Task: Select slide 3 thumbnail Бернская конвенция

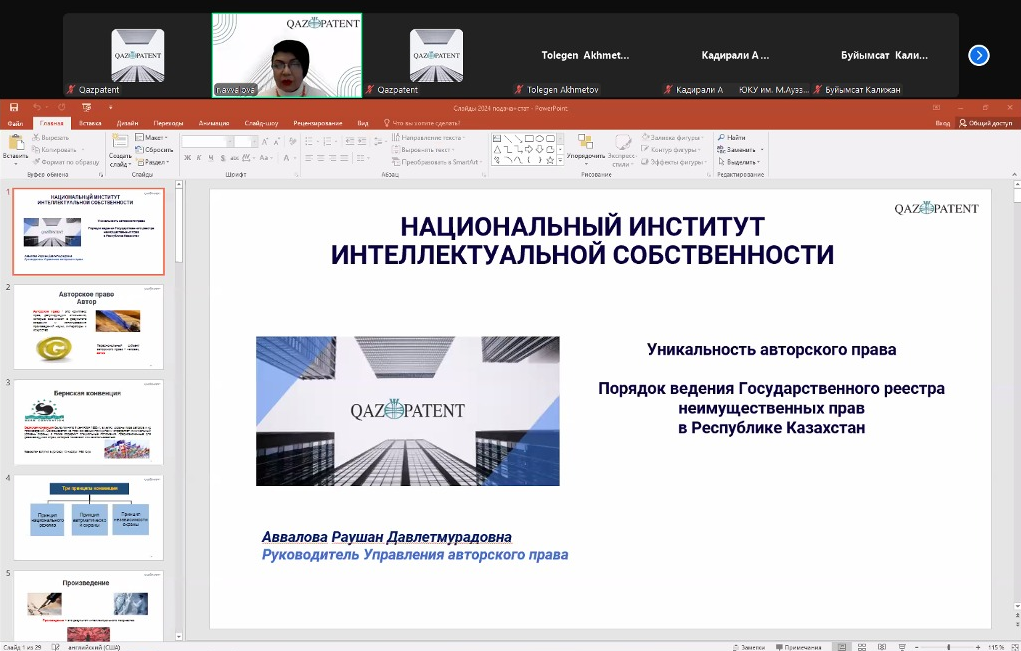Action: (88, 421)
